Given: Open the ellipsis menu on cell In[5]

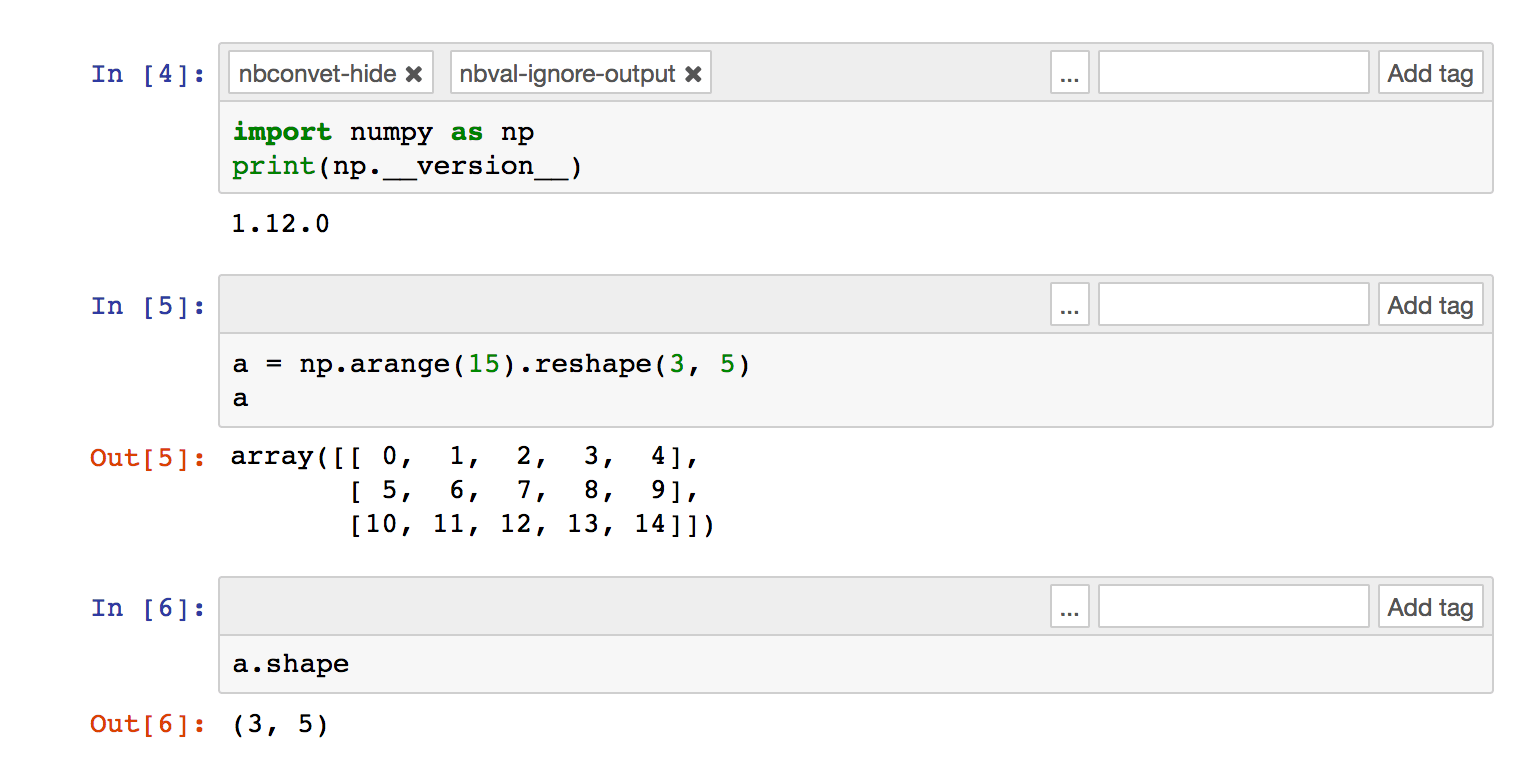Looking at the screenshot, I should [1069, 303].
